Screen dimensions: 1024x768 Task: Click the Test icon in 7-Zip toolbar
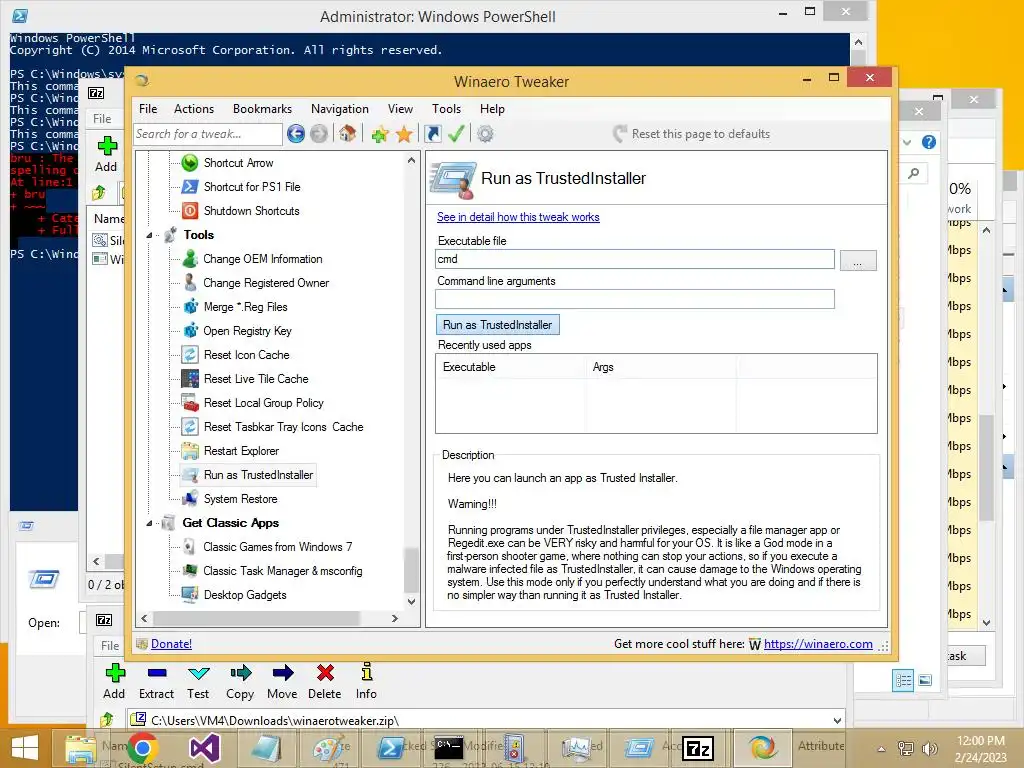198,673
